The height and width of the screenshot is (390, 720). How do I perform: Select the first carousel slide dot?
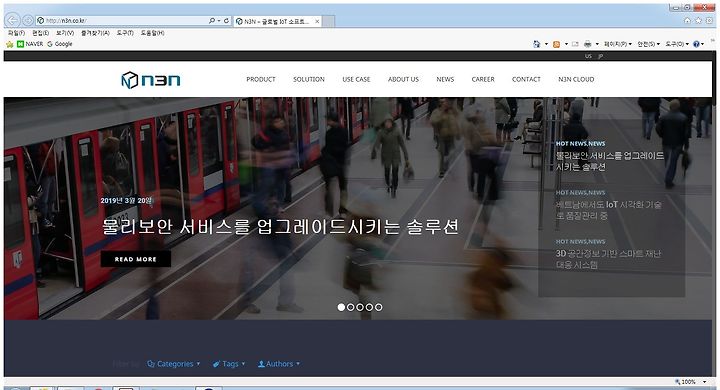[x=341, y=307]
